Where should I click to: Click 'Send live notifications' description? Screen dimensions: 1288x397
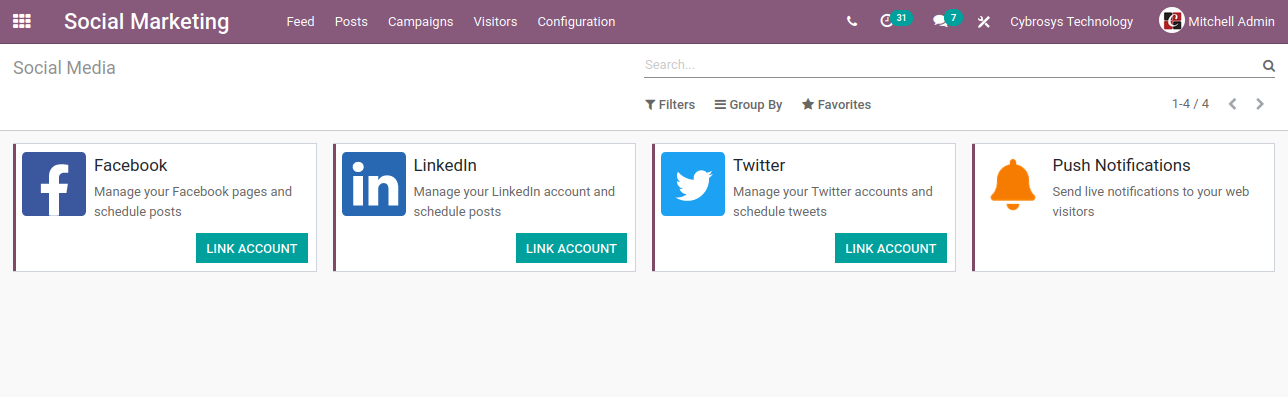click(1151, 201)
